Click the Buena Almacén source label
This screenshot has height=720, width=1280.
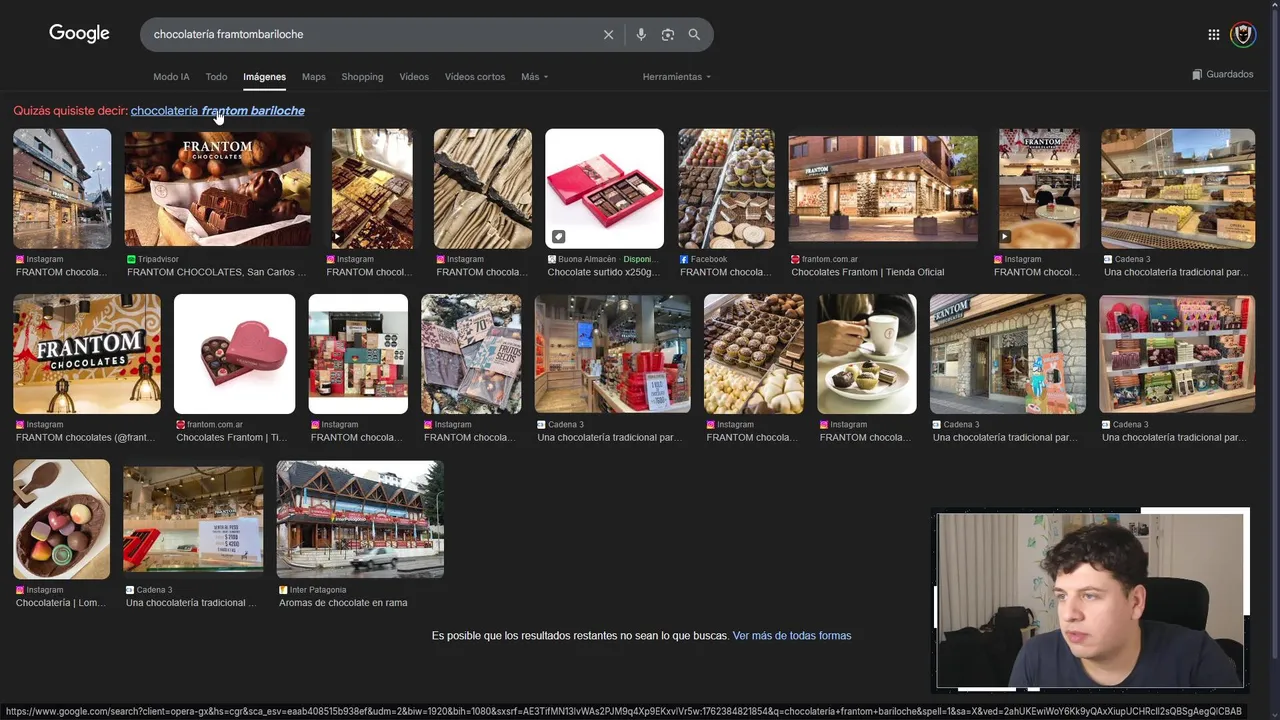[581, 259]
